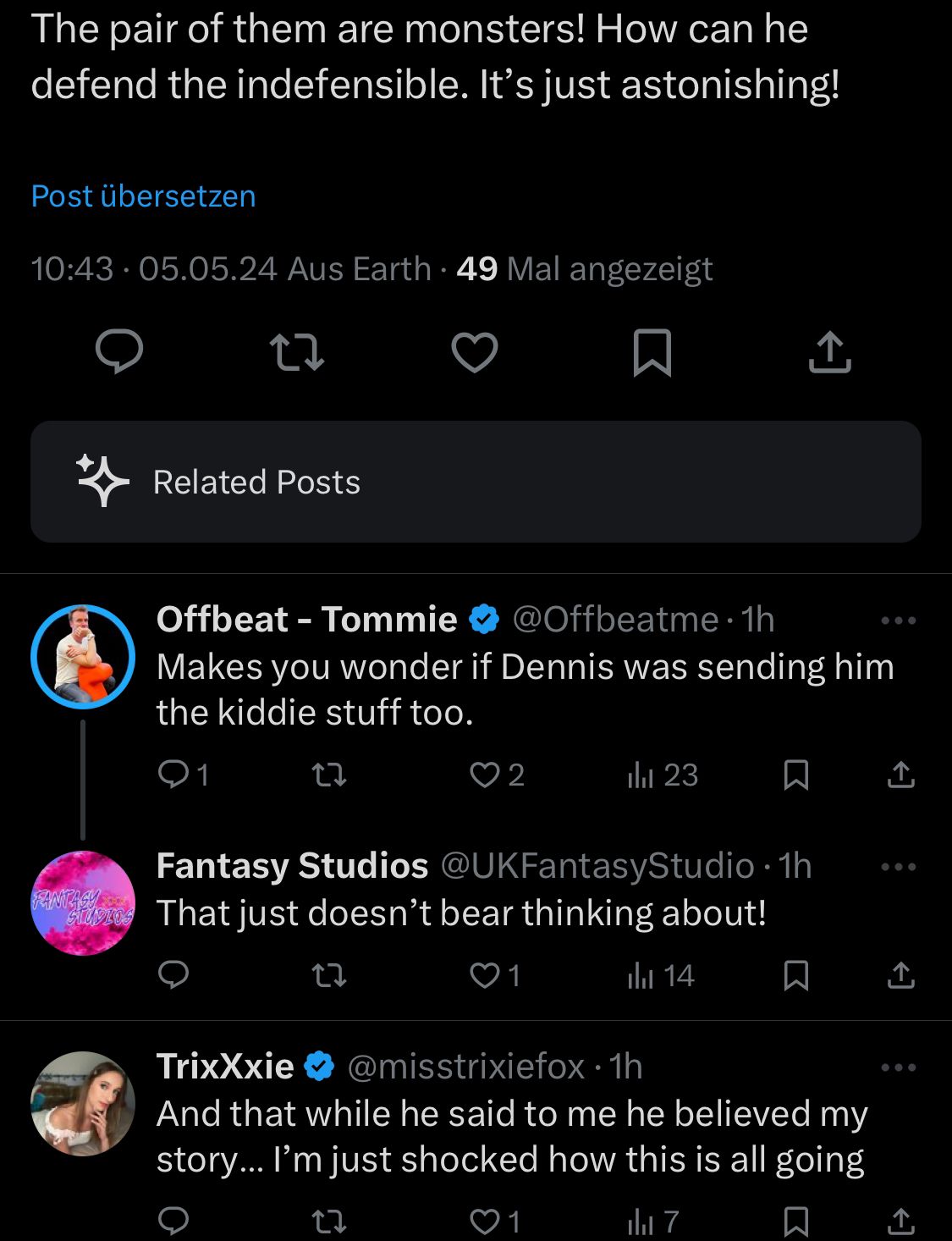Screen dimensions: 952x1241
Task: Translate post via Post übersetzen link
Action: (143, 196)
